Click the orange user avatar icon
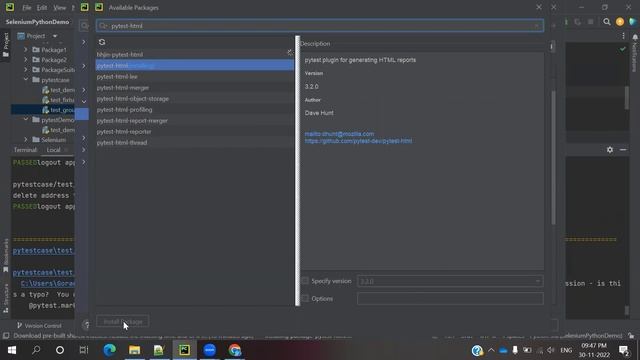 (620, 22)
